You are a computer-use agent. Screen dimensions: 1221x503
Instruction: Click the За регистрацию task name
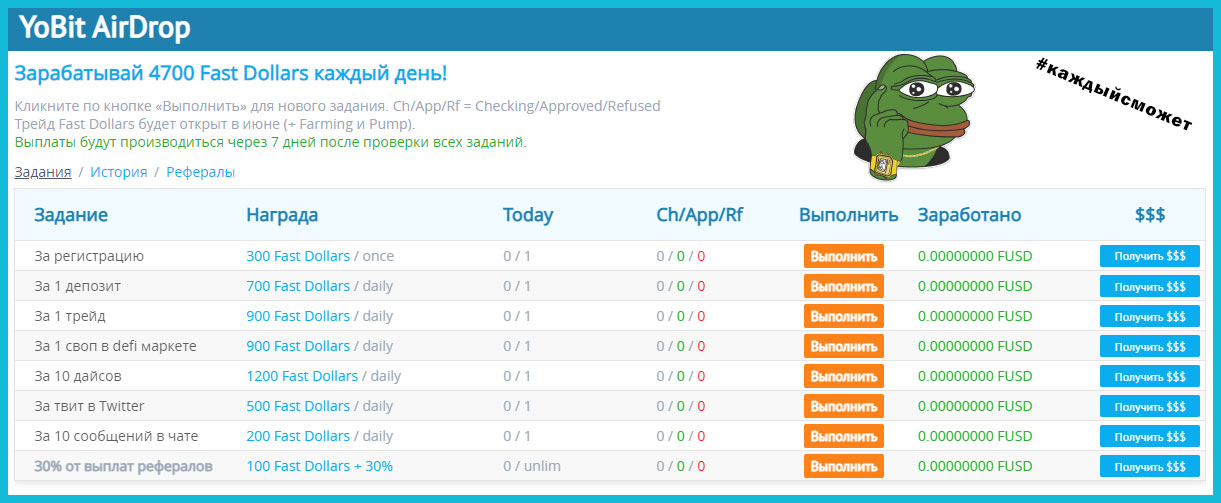89,256
